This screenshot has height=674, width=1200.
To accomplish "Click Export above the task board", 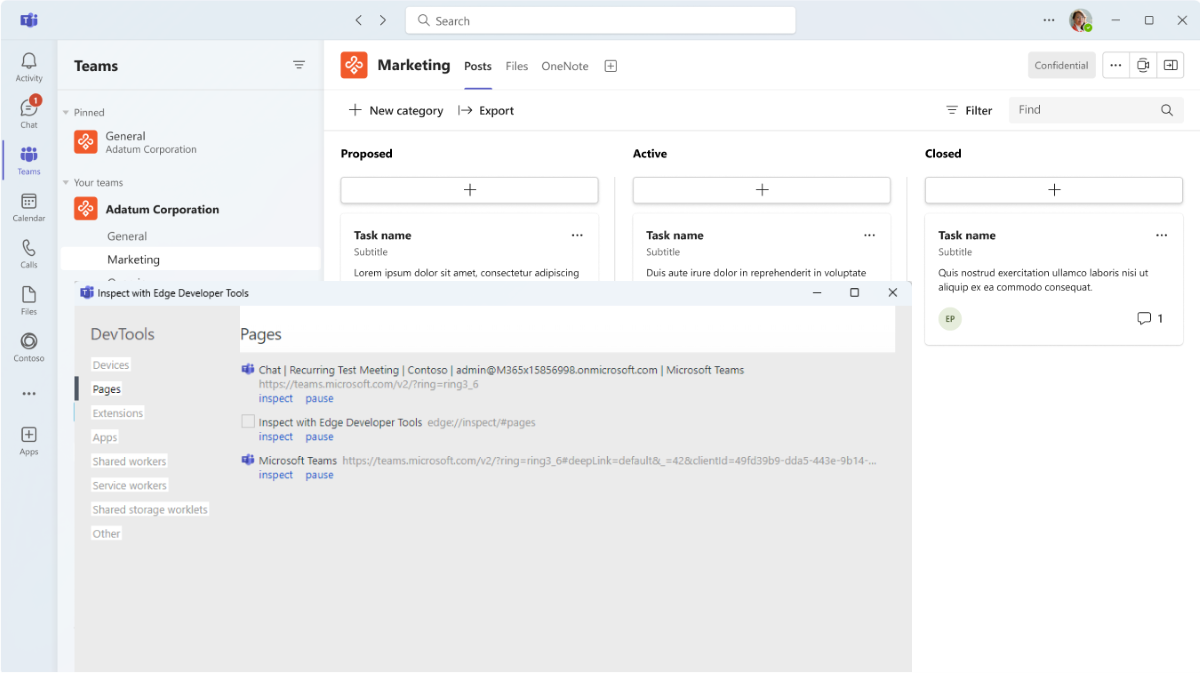I will [x=494, y=110].
